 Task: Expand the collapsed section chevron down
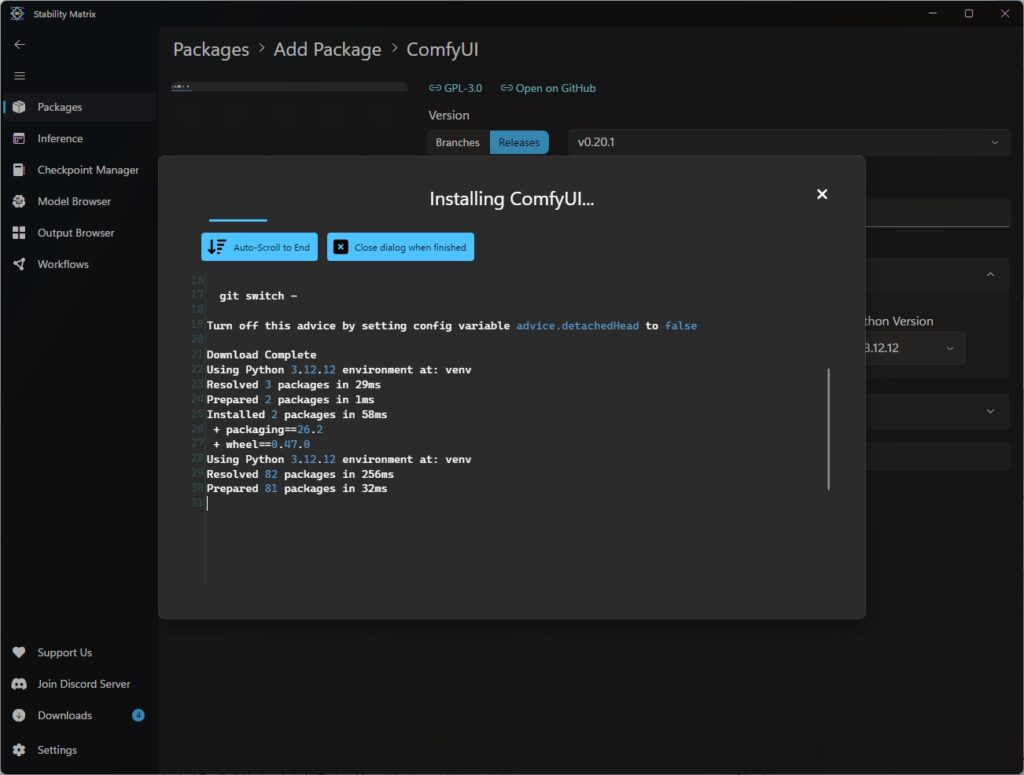coord(991,411)
